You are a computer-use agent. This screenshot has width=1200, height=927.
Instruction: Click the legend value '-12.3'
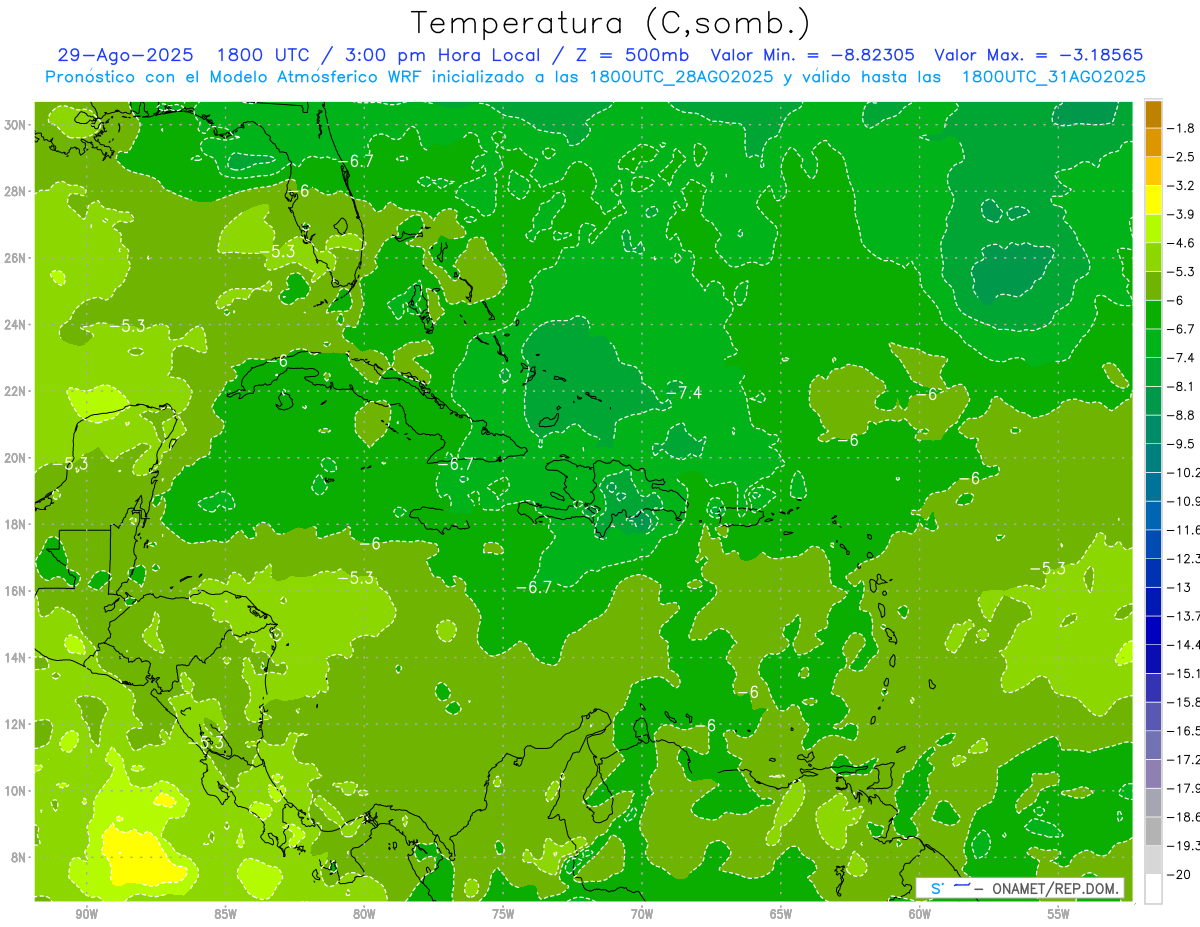pyautogui.click(x=1184, y=558)
